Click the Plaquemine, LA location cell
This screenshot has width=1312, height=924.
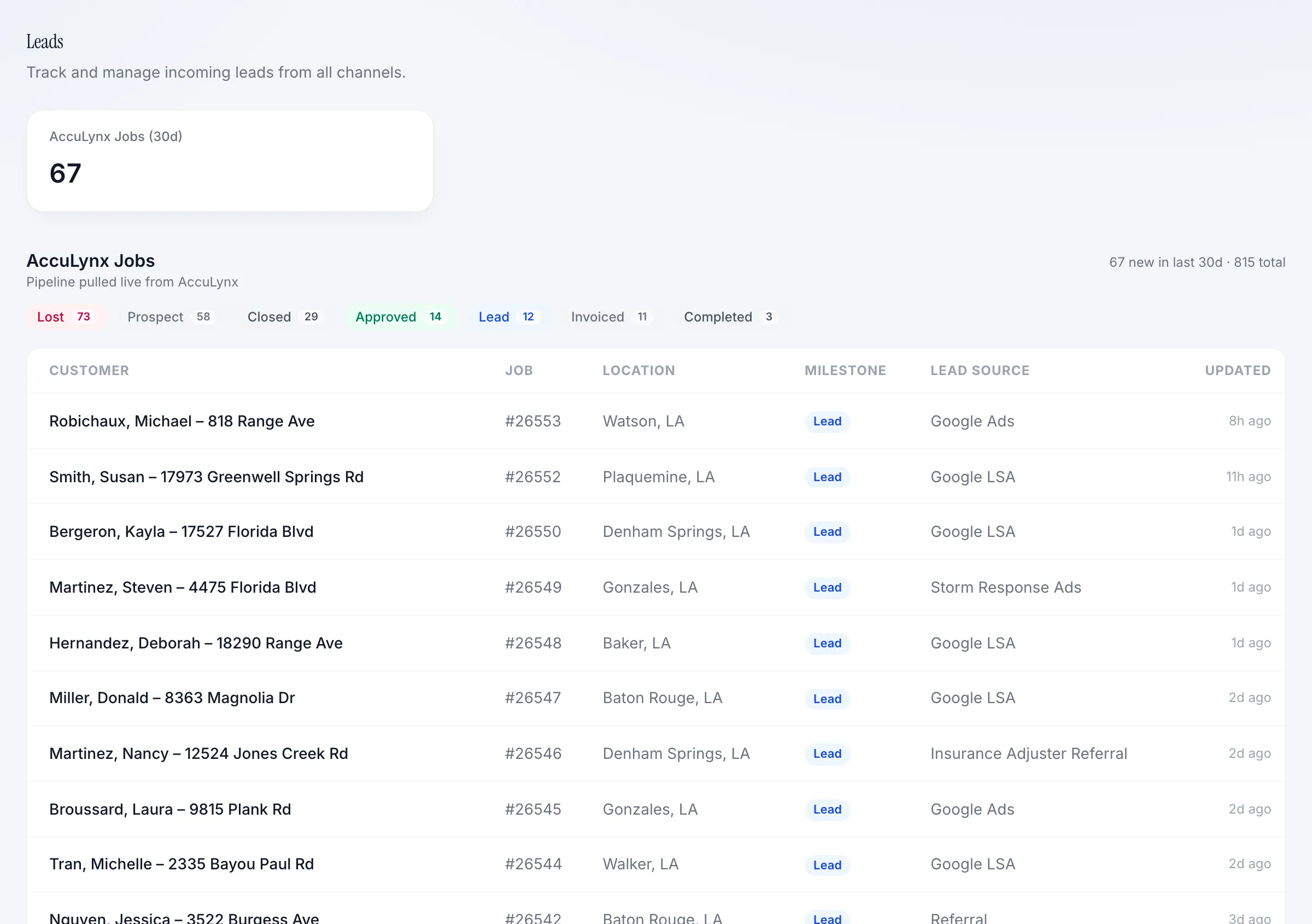[658, 477]
